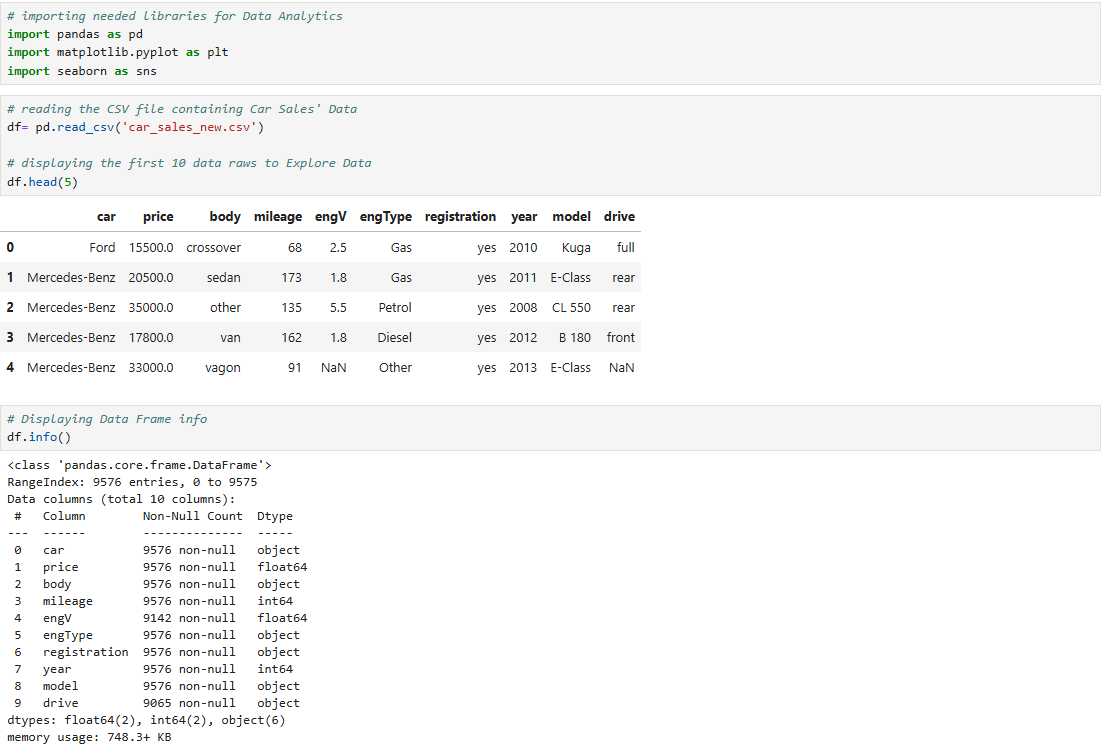Click the 'Data columns (total 10 columns)' line
The image size is (1101, 753).
click(x=121, y=499)
